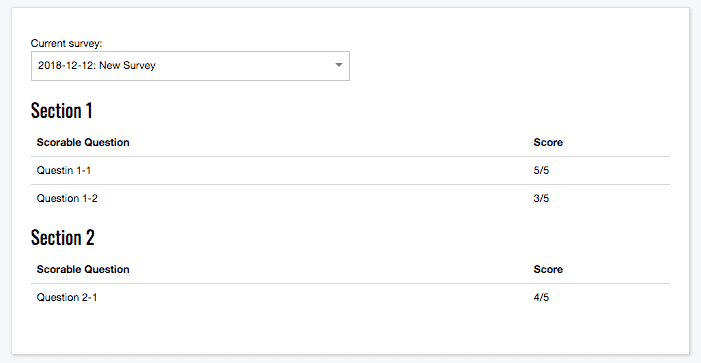The width and height of the screenshot is (701, 363).
Task: Click Score column header in Section 1
Action: [548, 142]
